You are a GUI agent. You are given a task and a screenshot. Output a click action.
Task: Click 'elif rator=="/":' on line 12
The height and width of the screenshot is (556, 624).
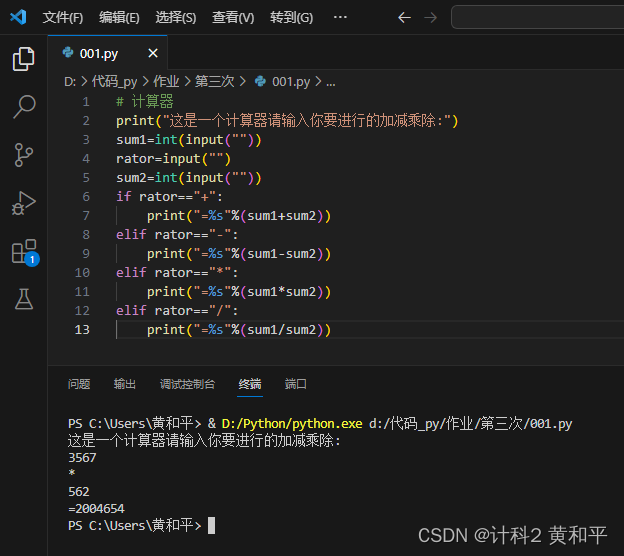[x=177, y=310]
